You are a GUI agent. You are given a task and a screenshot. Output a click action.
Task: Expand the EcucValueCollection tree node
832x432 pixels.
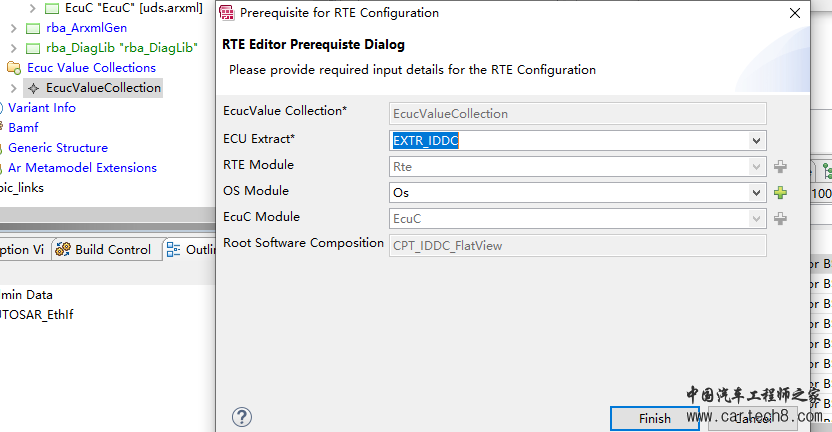point(13,88)
